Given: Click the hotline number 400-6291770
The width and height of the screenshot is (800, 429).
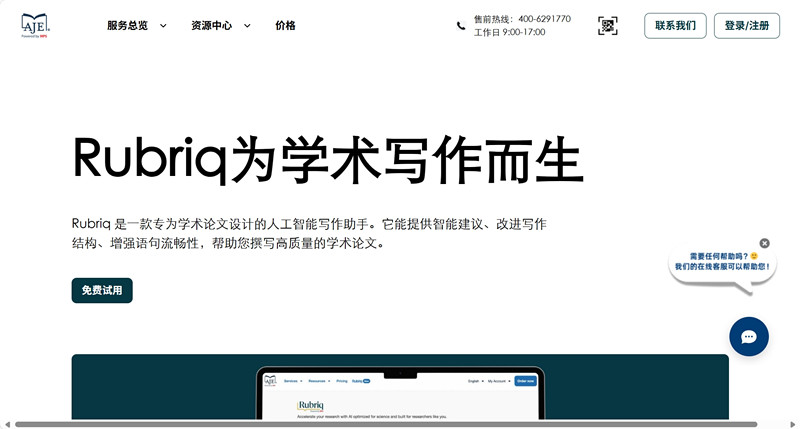Looking at the screenshot, I should 544,19.
